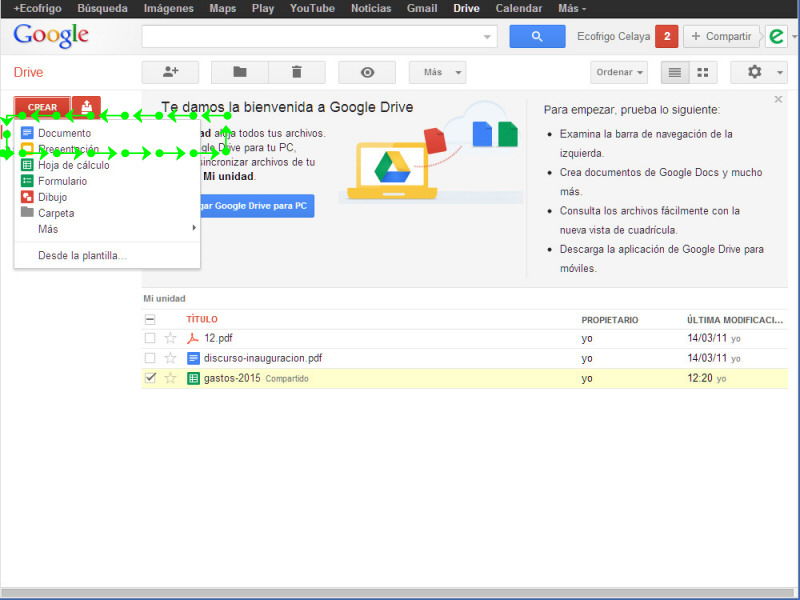Select Carpeta from the create menu
The width and height of the screenshot is (800, 600).
pos(107,213)
